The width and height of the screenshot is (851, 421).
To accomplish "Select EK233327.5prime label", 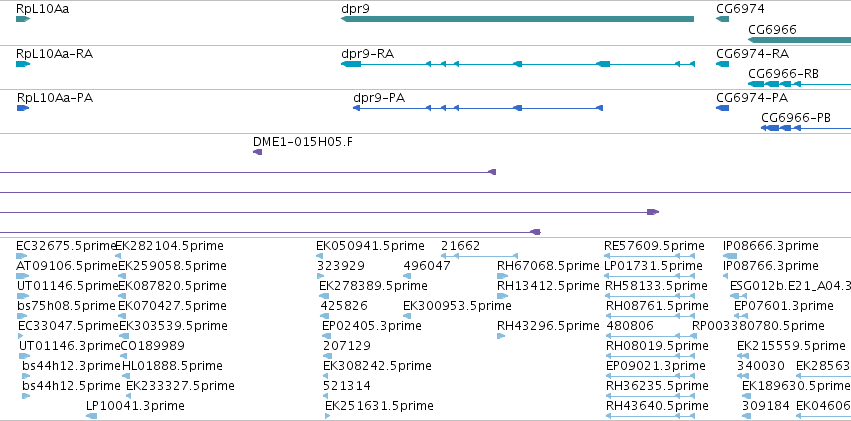I will tap(180, 386).
